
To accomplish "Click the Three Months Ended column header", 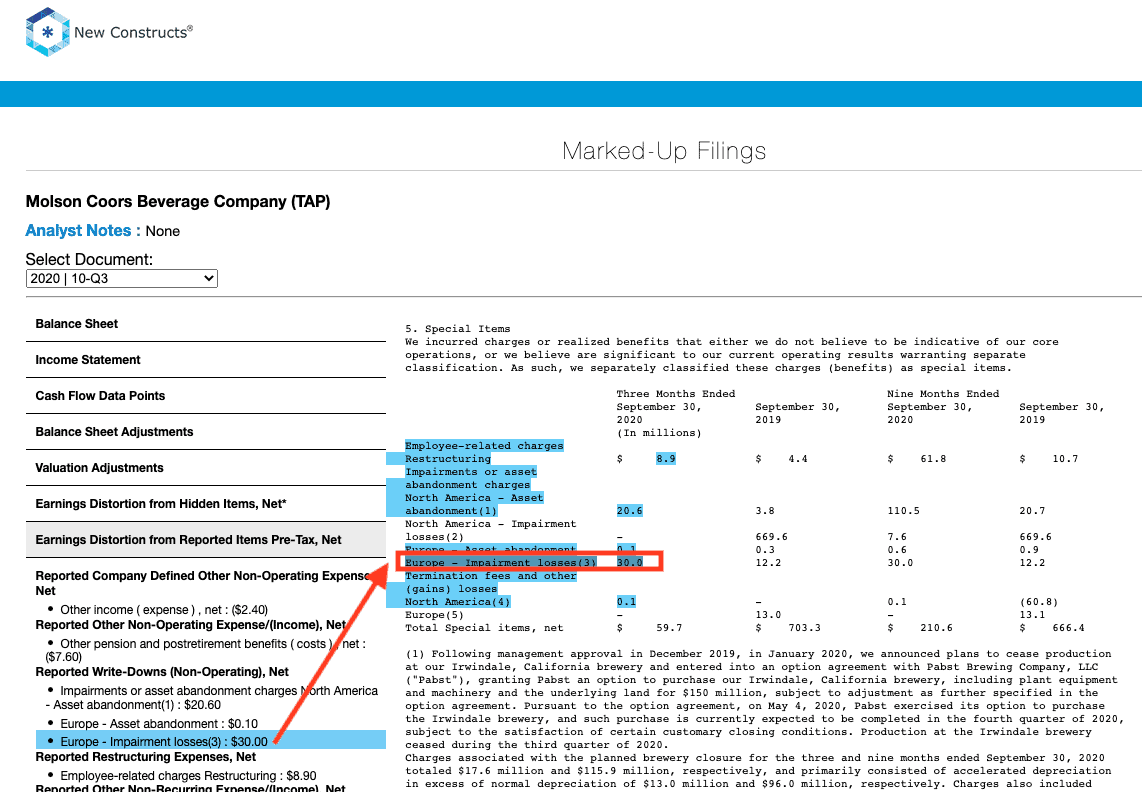I will click(x=676, y=394).
